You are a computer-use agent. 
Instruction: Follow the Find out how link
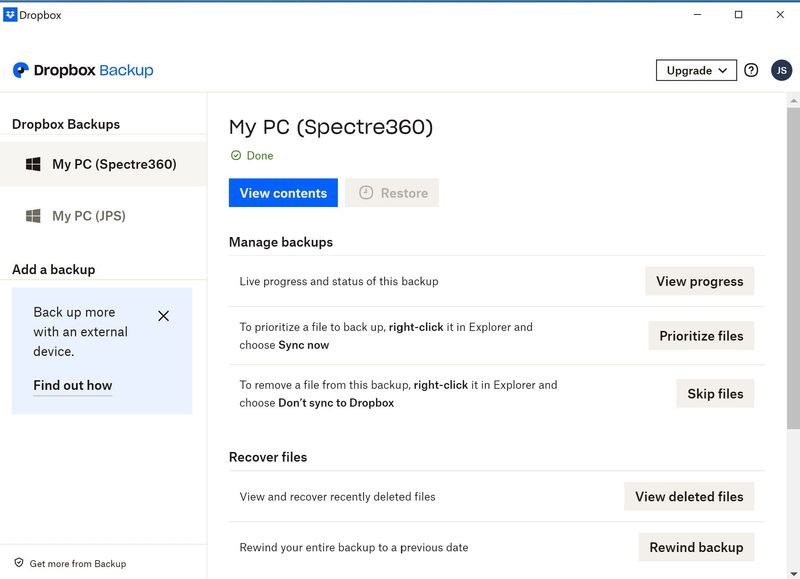click(x=73, y=386)
